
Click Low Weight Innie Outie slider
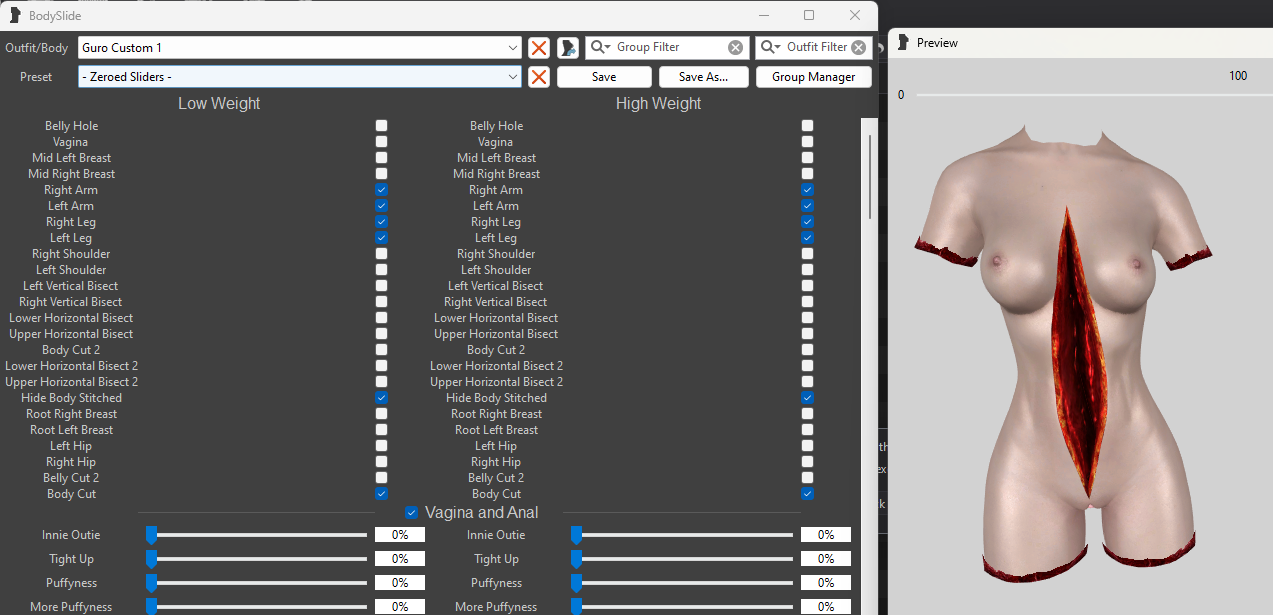(257, 535)
